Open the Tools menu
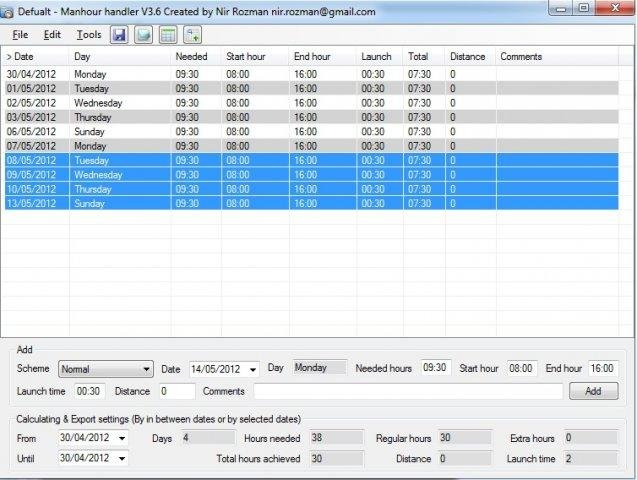The height and width of the screenshot is (480, 637). 89,35
